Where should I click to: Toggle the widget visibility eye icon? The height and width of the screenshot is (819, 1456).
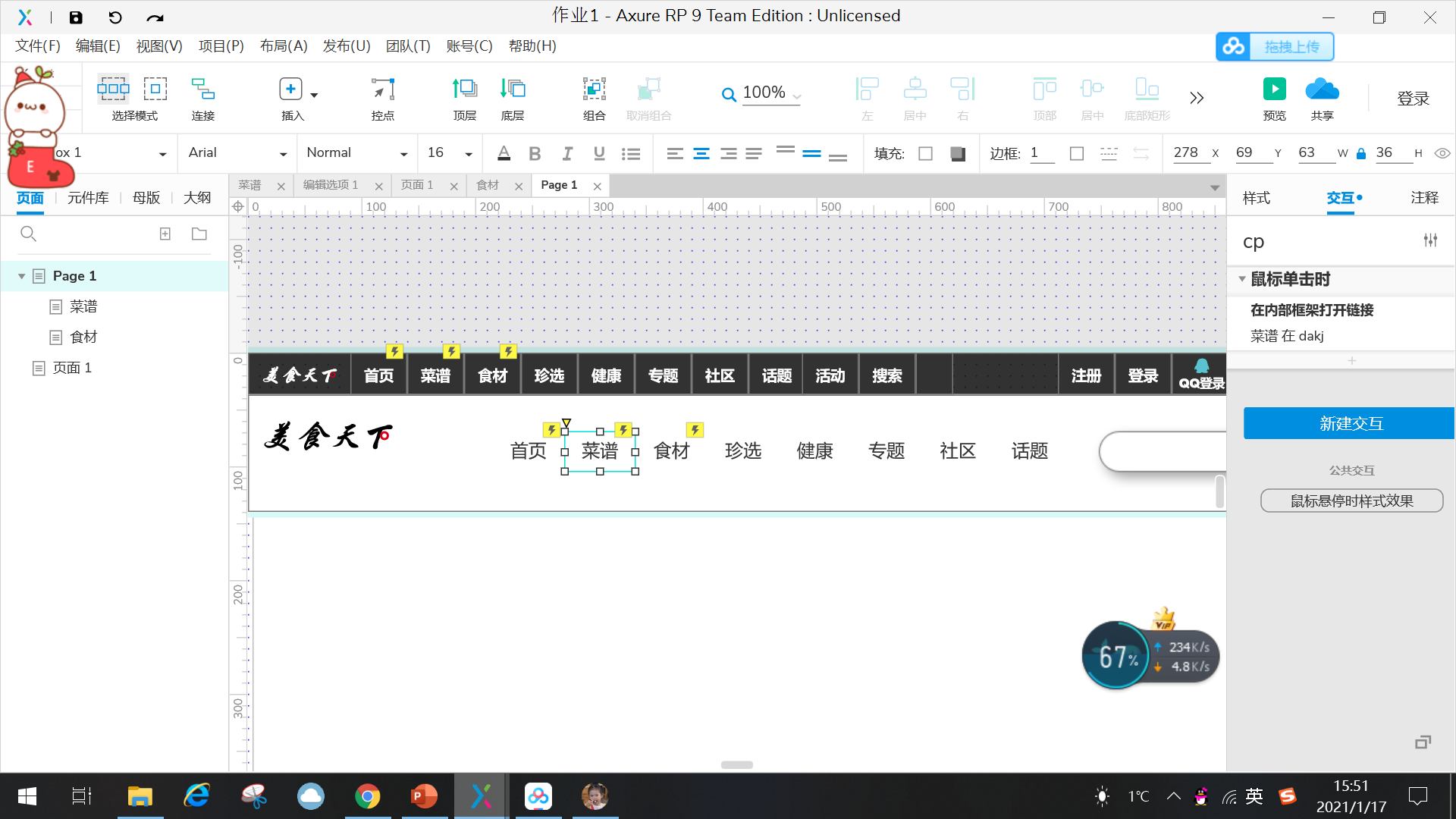pos(1442,153)
